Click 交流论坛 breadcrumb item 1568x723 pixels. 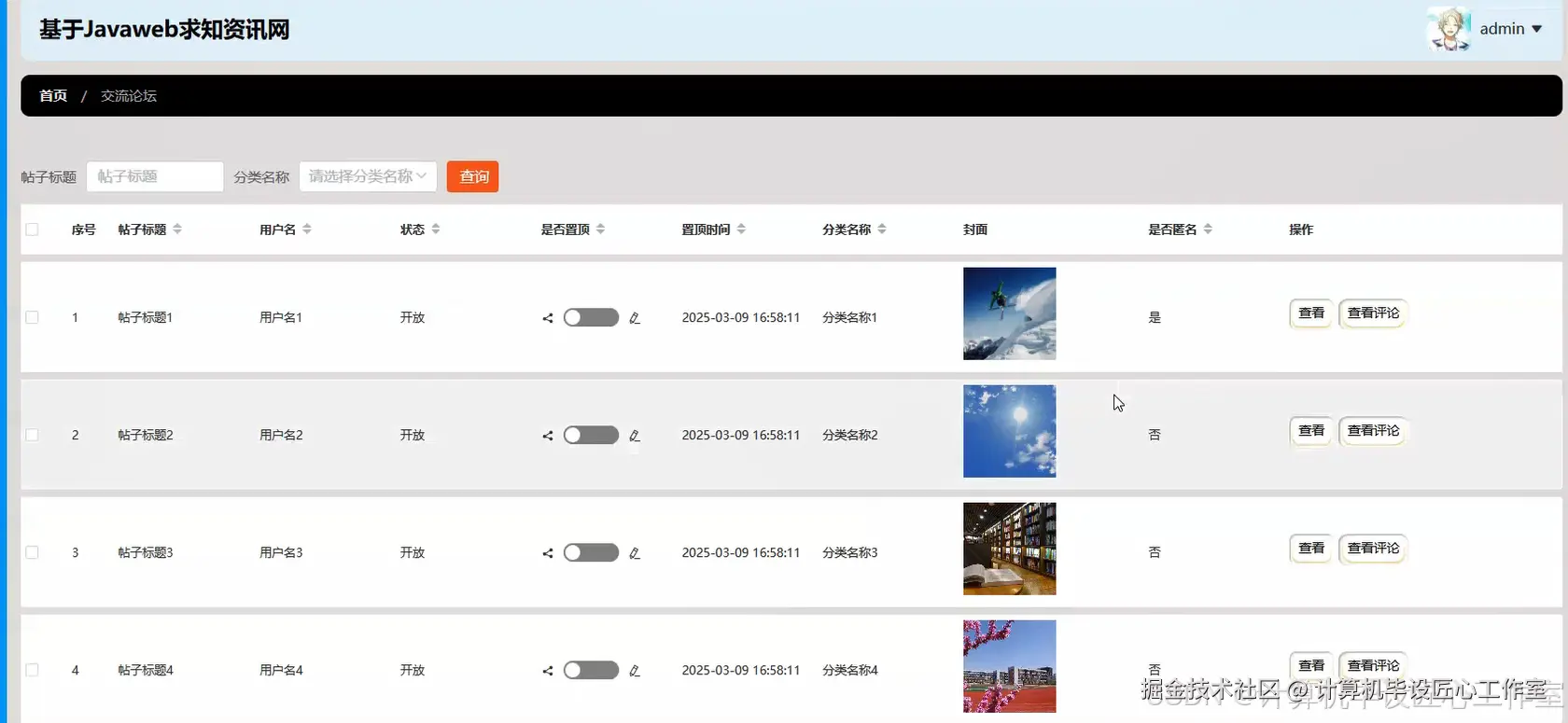pos(129,96)
